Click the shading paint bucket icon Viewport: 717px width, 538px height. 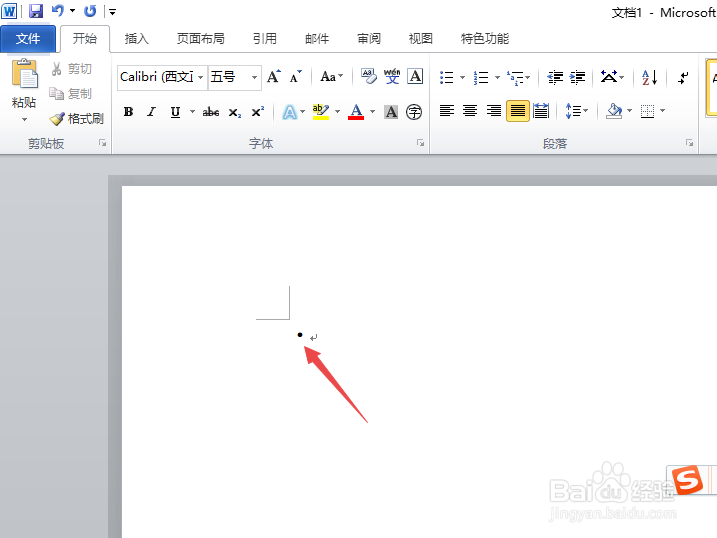[x=614, y=111]
